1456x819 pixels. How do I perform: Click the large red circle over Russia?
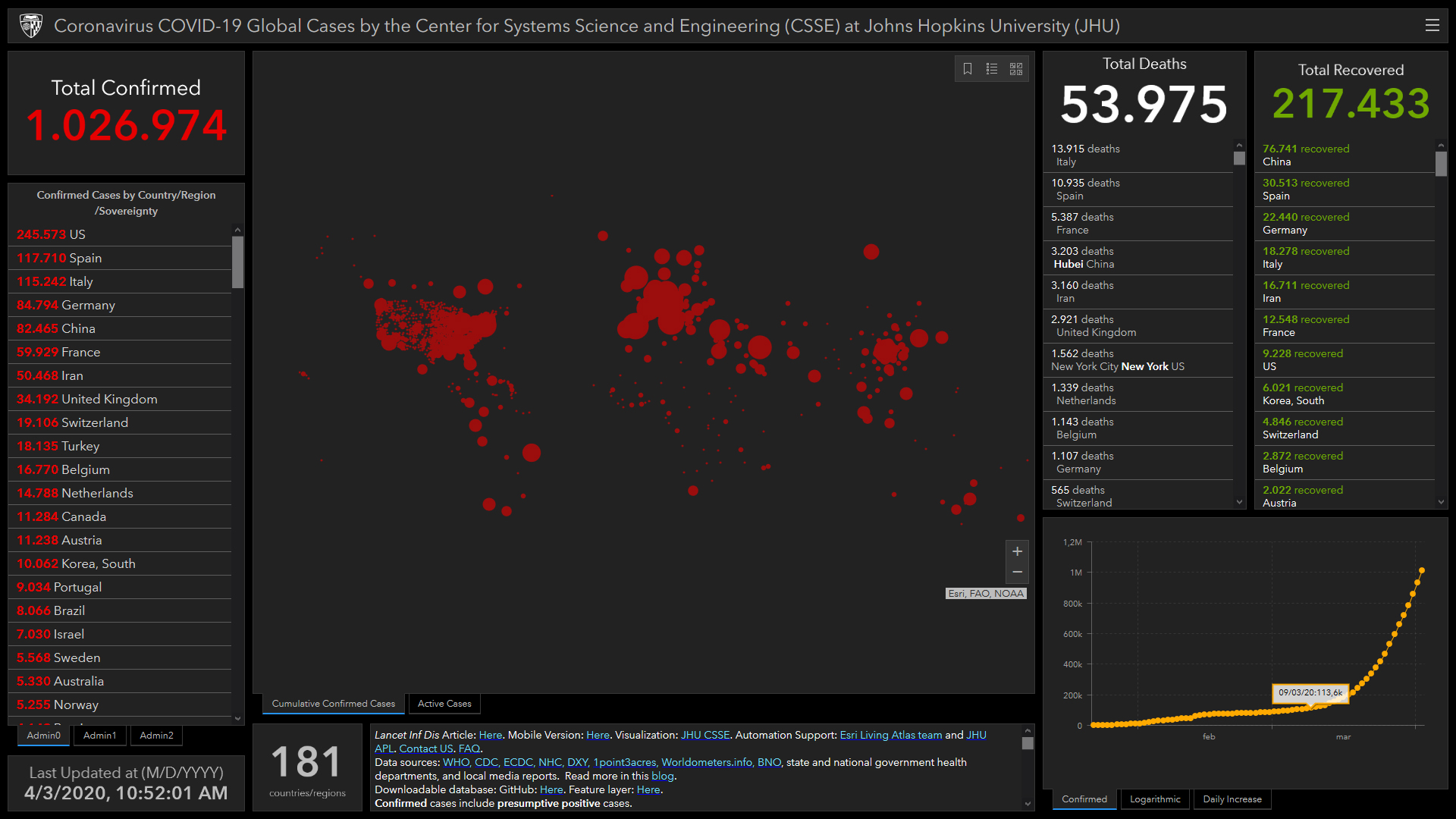pyautogui.click(x=871, y=252)
